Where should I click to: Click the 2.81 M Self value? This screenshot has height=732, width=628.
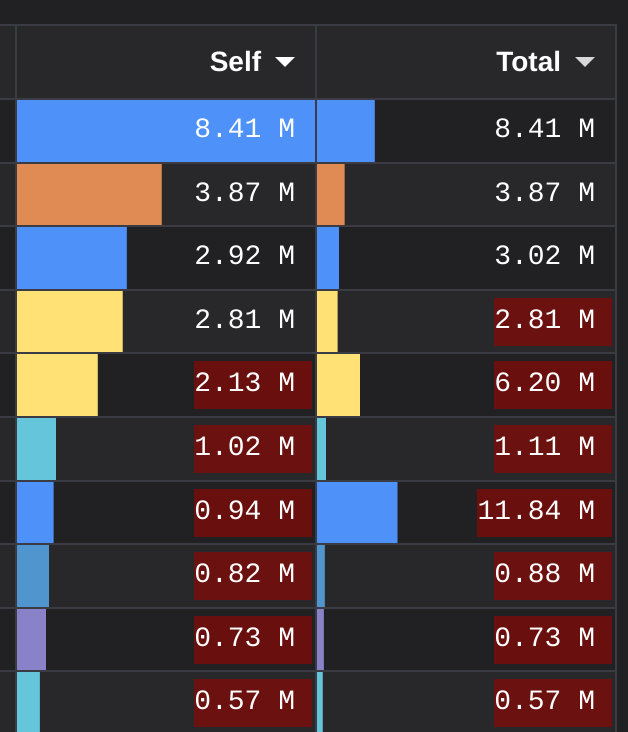245,320
